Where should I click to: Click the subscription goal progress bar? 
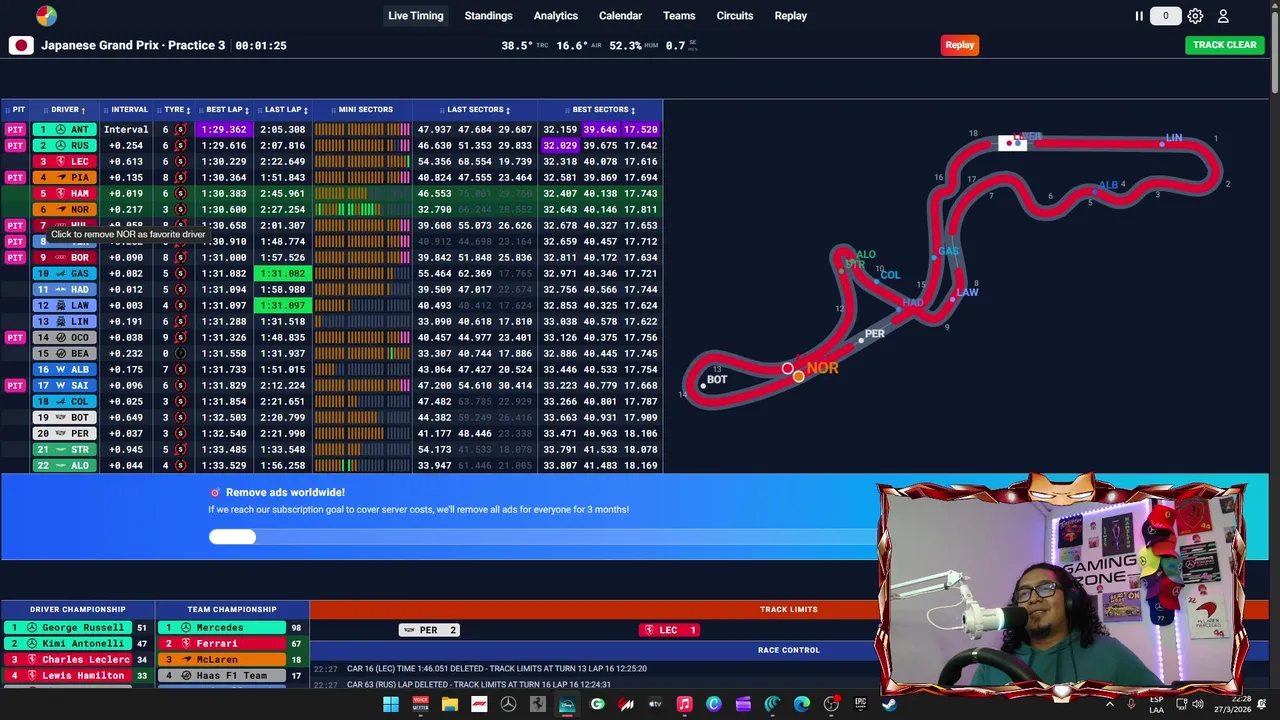coord(540,537)
